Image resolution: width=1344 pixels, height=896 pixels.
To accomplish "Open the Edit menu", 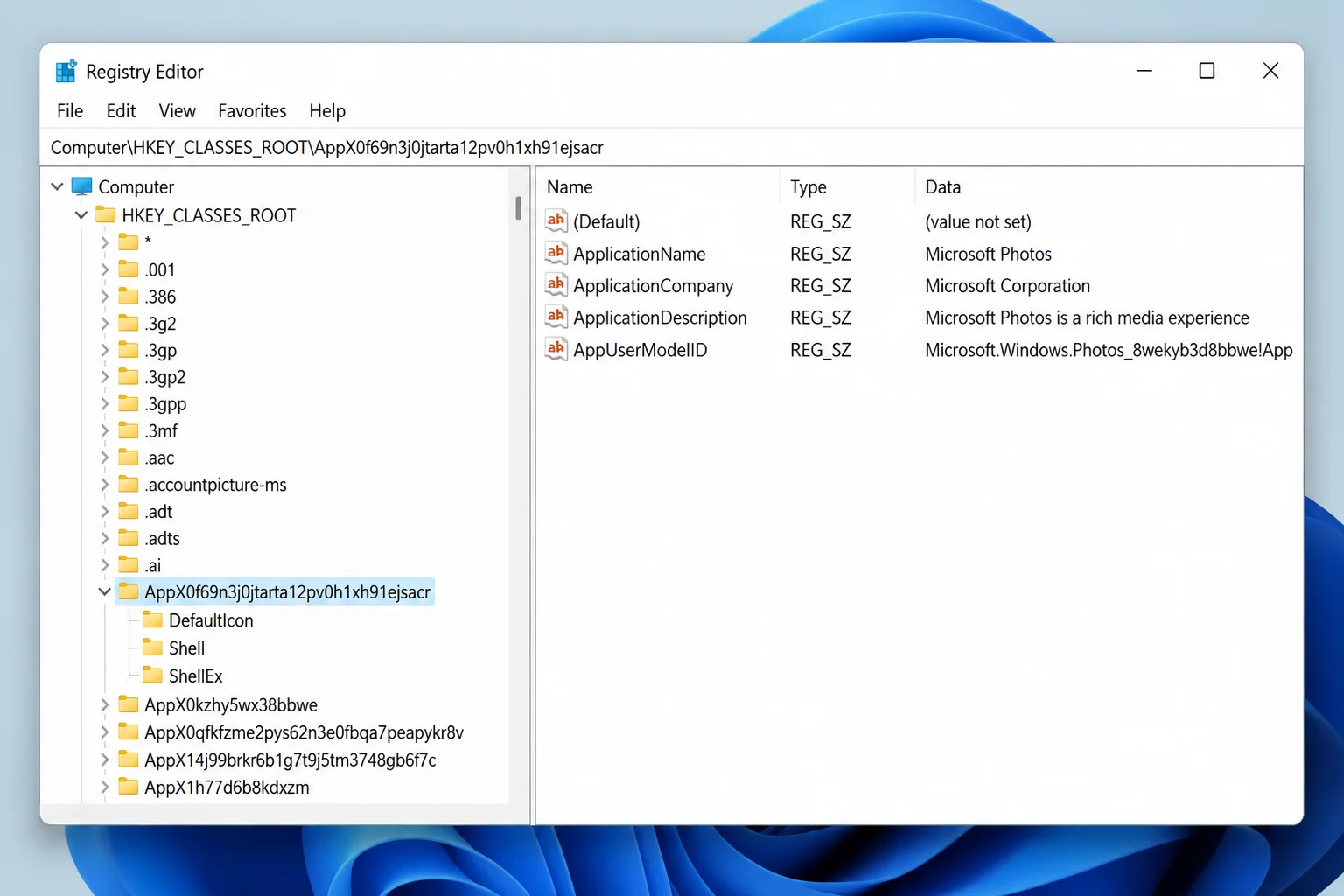I will (x=121, y=110).
